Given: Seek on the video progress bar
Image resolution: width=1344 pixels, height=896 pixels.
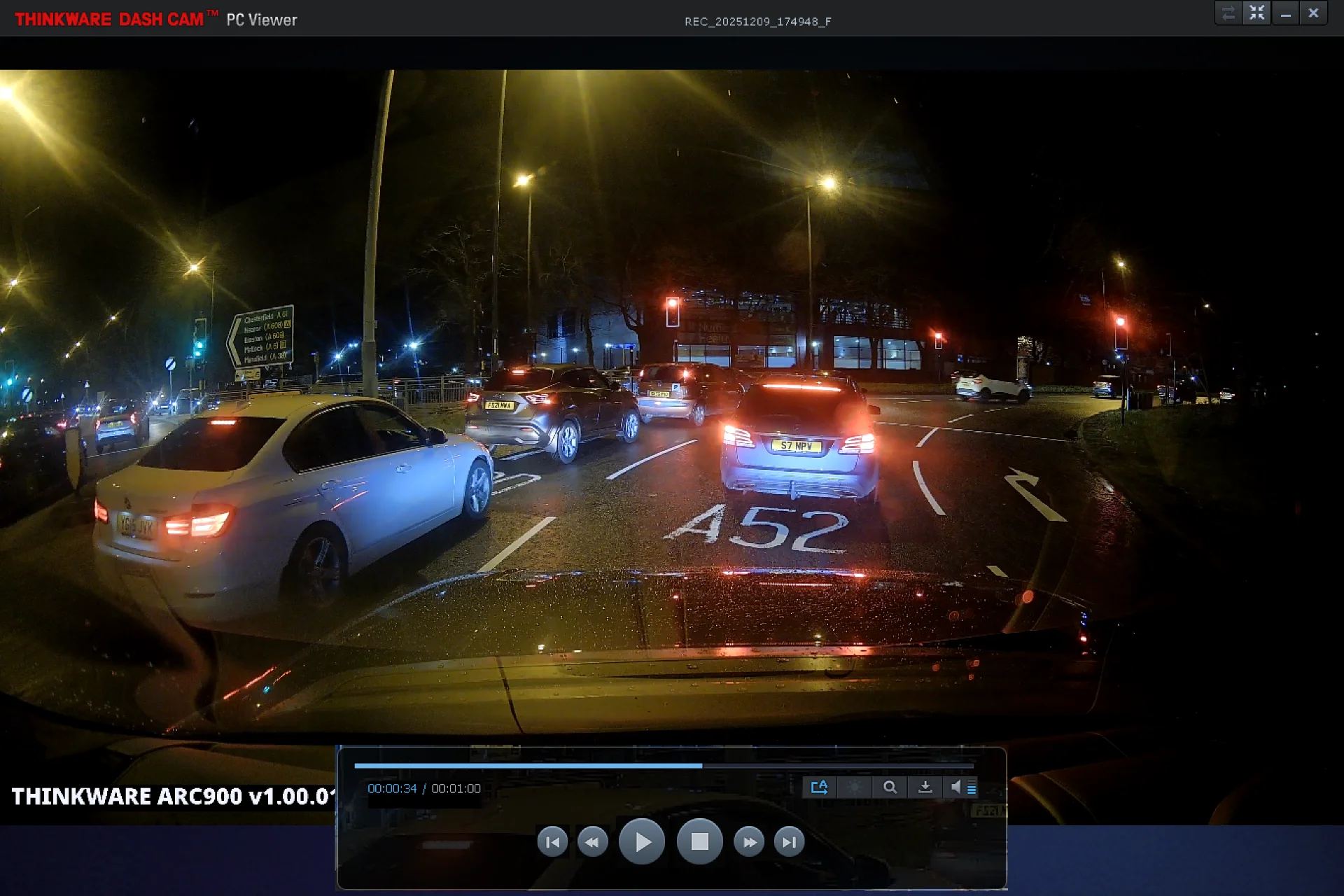Looking at the screenshot, I should (664, 766).
